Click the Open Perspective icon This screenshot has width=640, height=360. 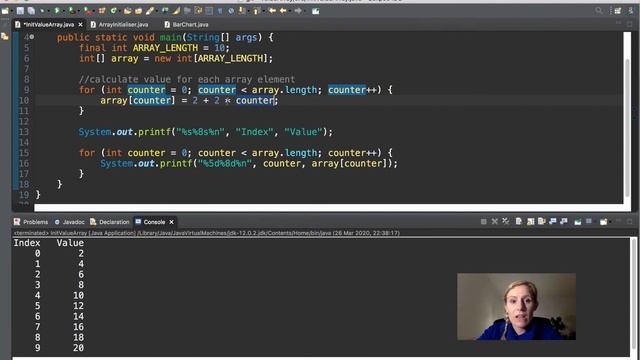[x=618, y=11]
